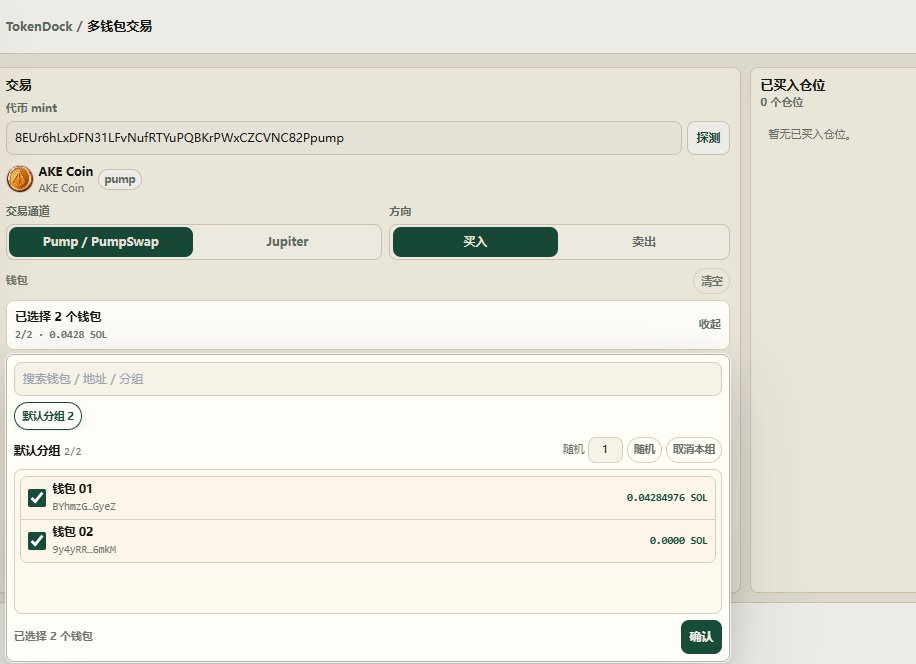Image resolution: width=916 pixels, height=664 pixels.
Task: Click the 多钱包交易 page title
Action: tap(120, 26)
